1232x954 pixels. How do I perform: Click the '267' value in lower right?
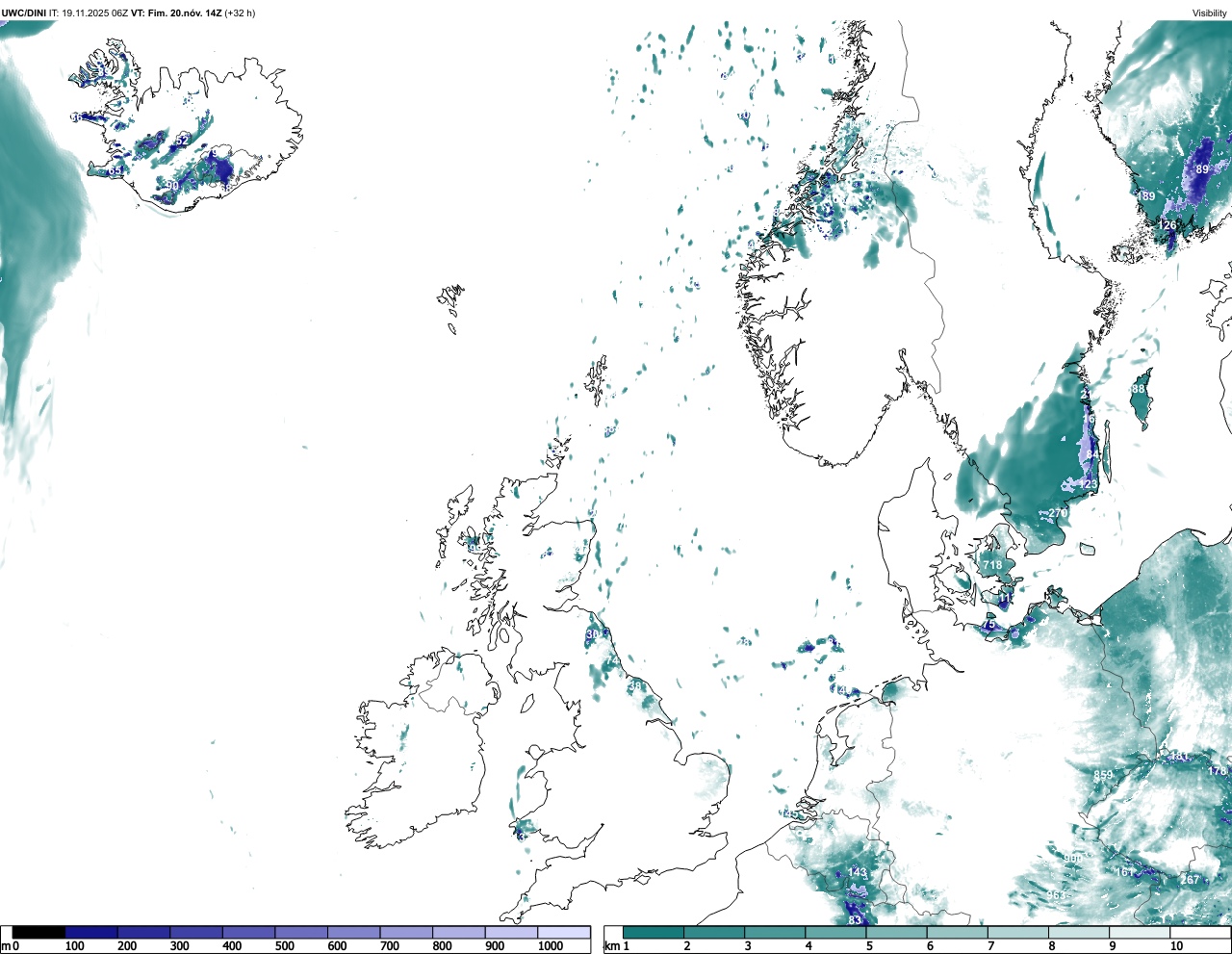1191,880
